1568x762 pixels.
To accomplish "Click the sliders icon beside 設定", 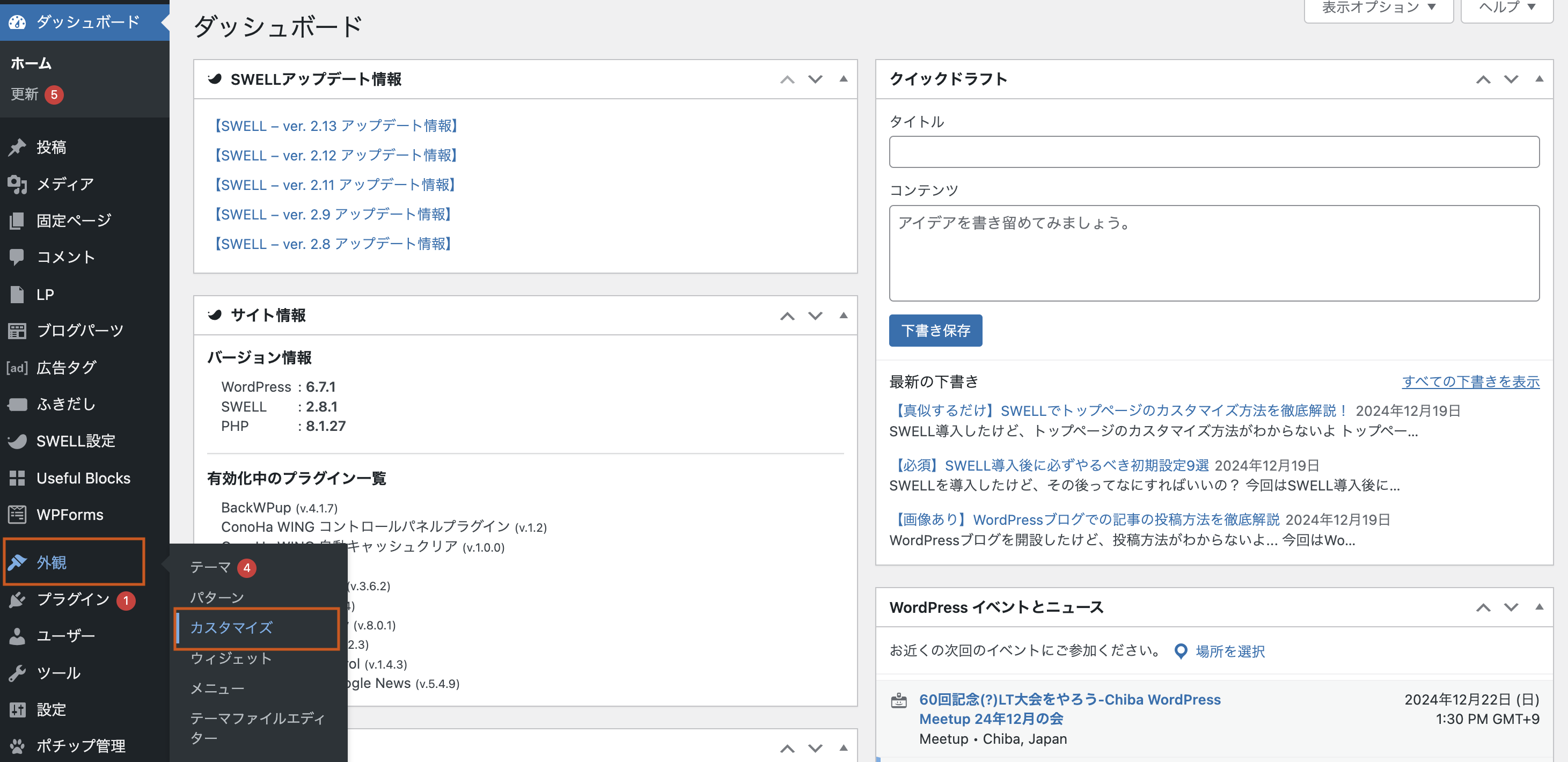I will [x=17, y=709].
